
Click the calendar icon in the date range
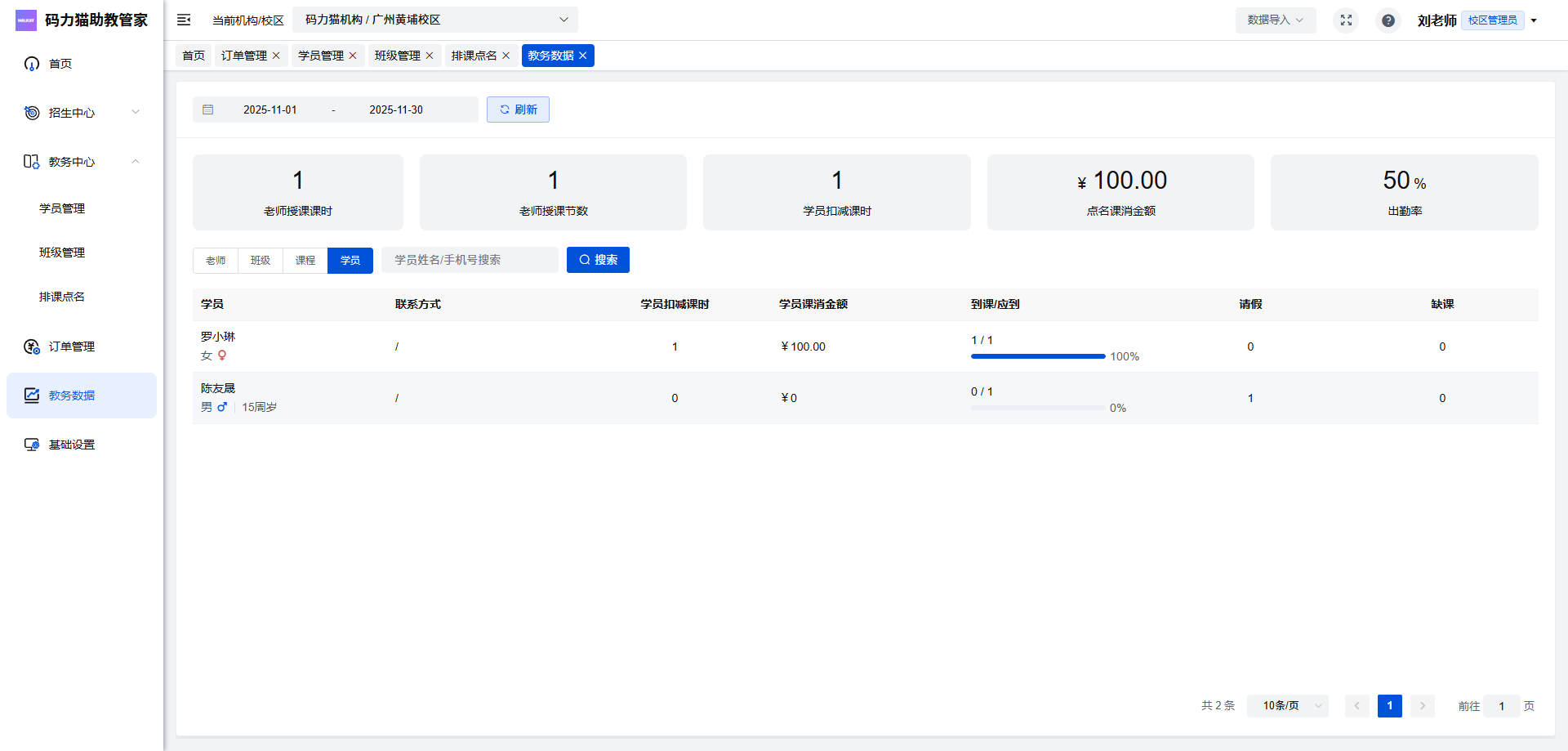pyautogui.click(x=208, y=110)
